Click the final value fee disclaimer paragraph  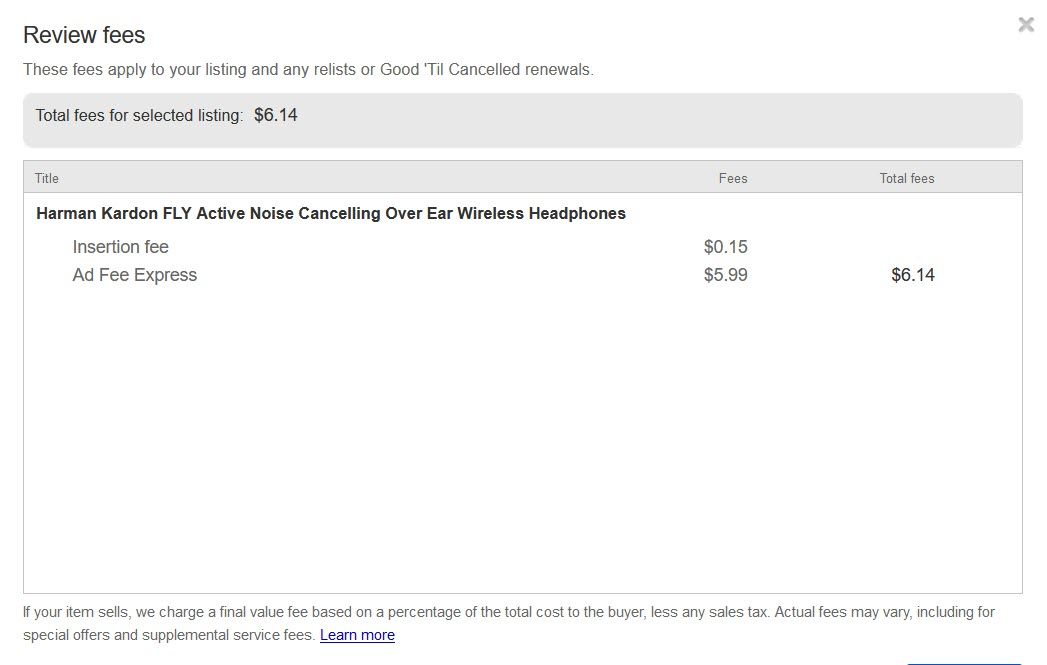click(509, 624)
